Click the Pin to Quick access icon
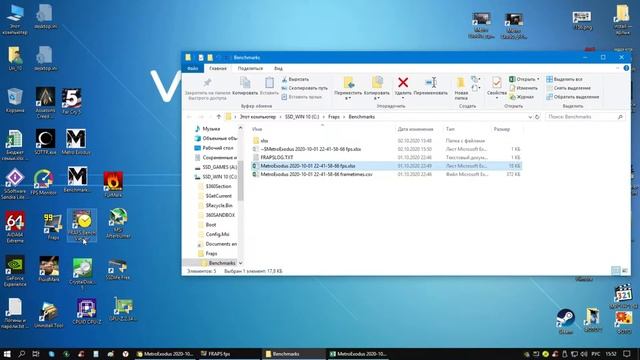Viewport: 640px width, 360px height. point(207,83)
